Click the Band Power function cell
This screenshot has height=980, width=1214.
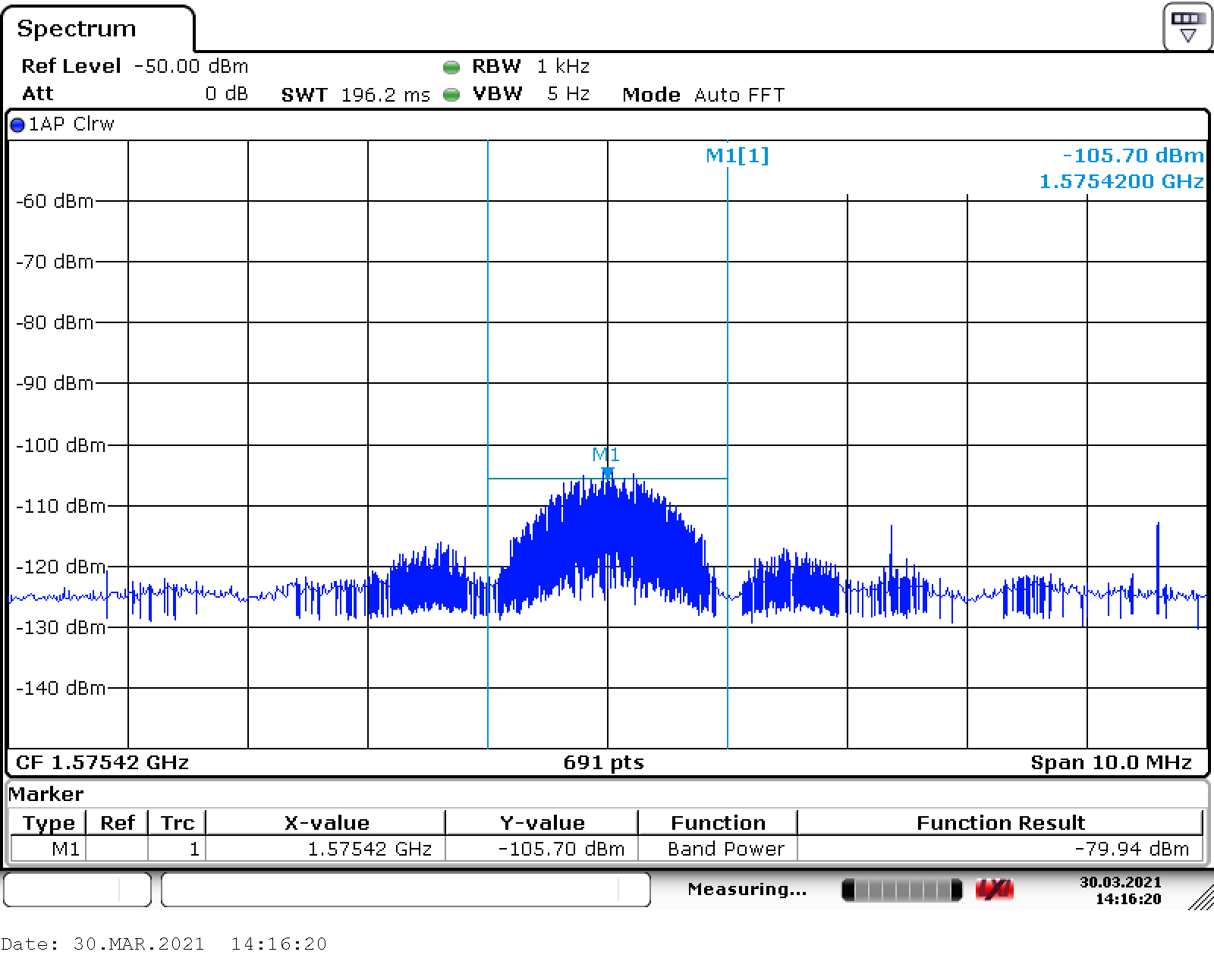725,849
